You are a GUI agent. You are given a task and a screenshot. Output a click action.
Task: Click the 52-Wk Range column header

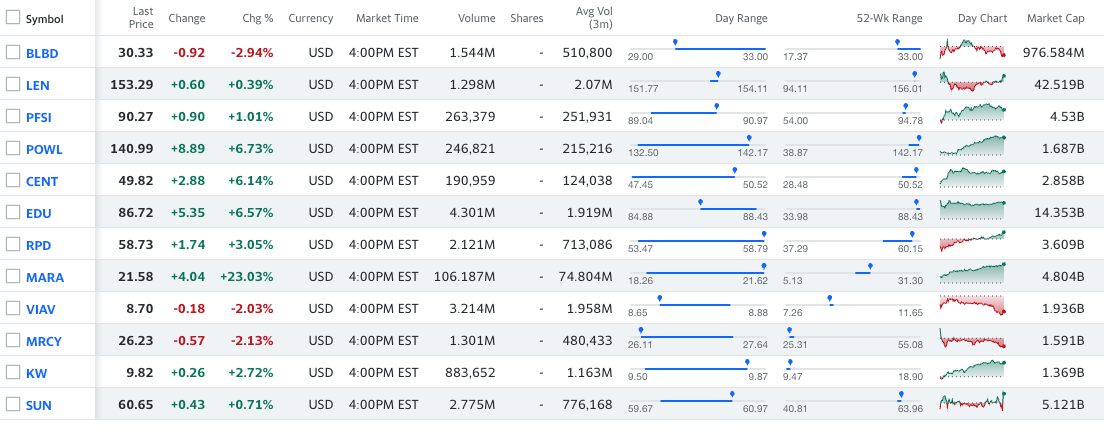coord(889,18)
